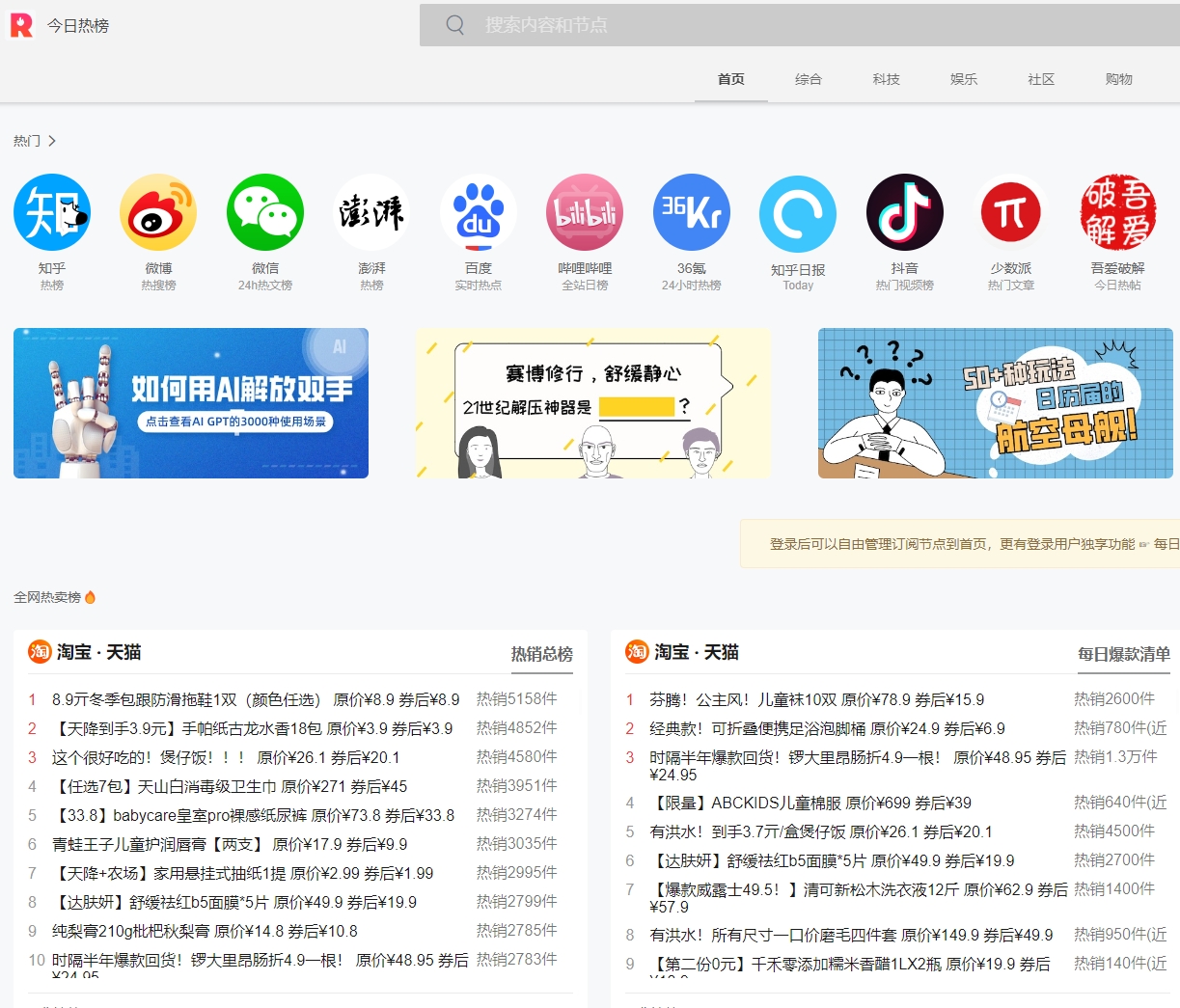
Task: Click the 热销4852件 sales count
Action: pyautogui.click(x=516, y=727)
